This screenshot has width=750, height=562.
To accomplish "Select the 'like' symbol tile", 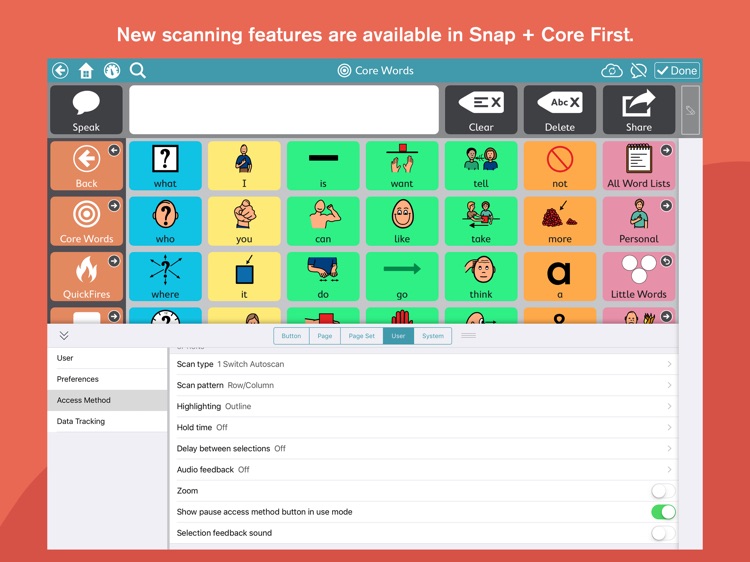I will coord(402,221).
